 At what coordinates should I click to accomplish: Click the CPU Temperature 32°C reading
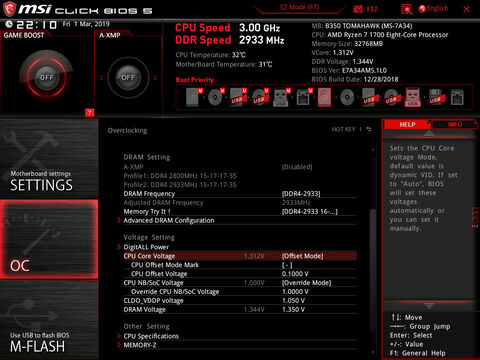point(211,55)
